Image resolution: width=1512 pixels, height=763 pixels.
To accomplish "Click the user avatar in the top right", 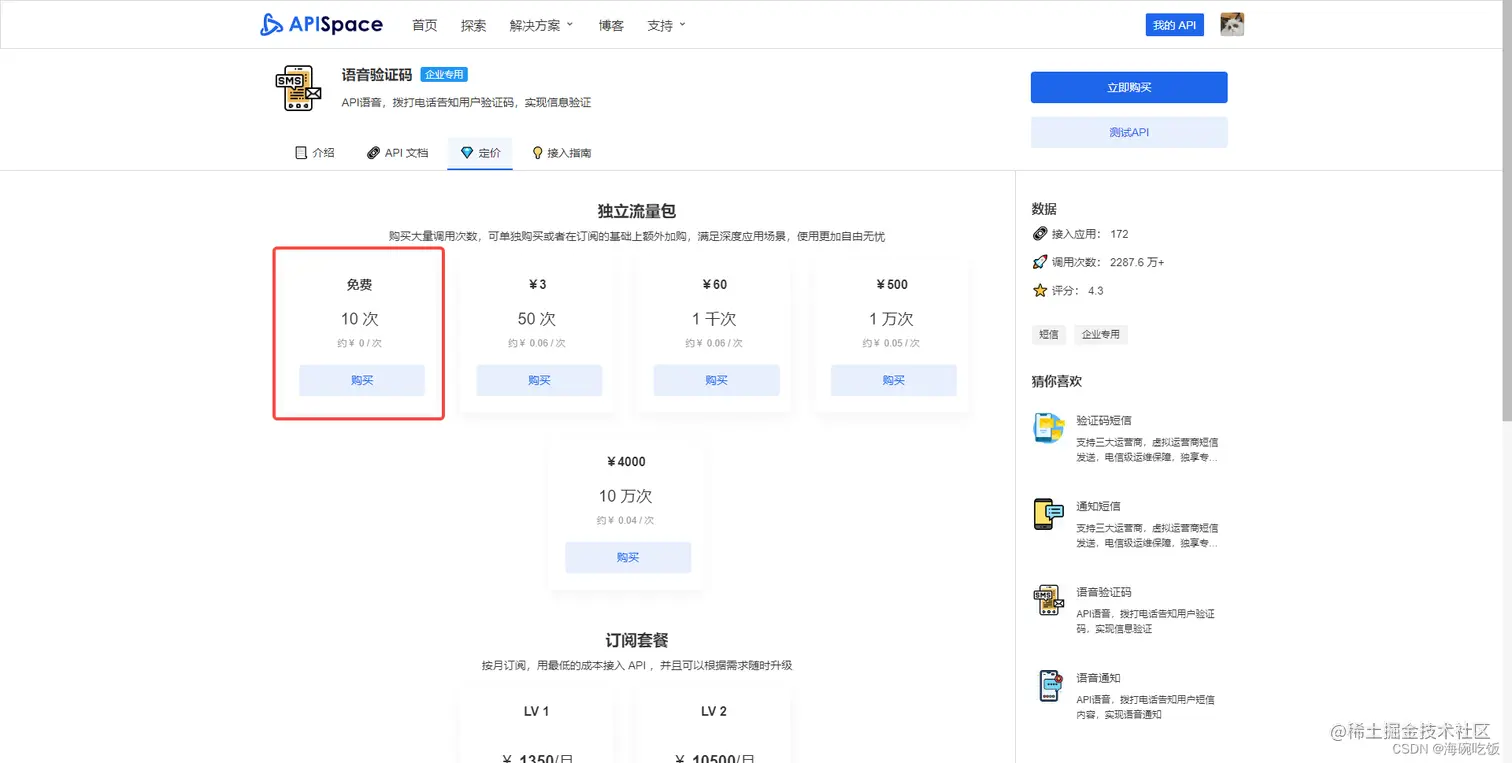I will [x=1231, y=24].
